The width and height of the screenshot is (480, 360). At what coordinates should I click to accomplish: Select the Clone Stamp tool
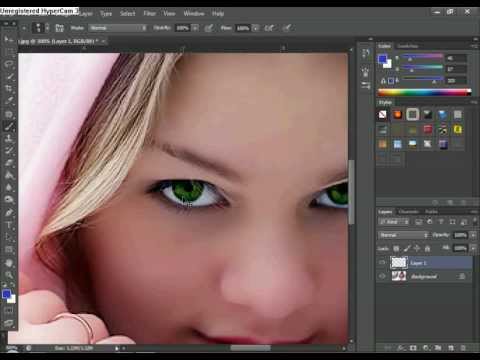coord(9,138)
